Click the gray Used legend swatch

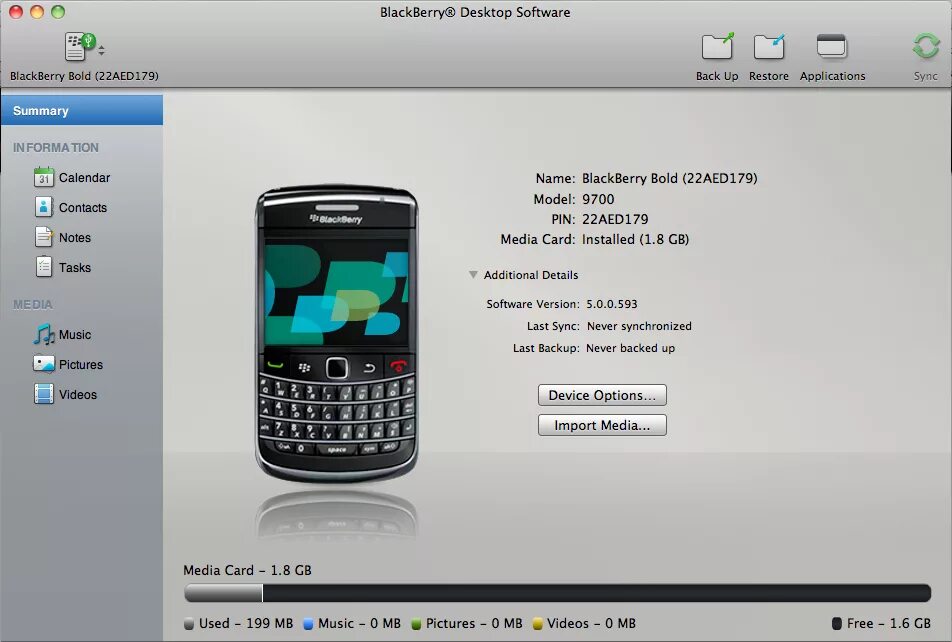[x=189, y=623]
